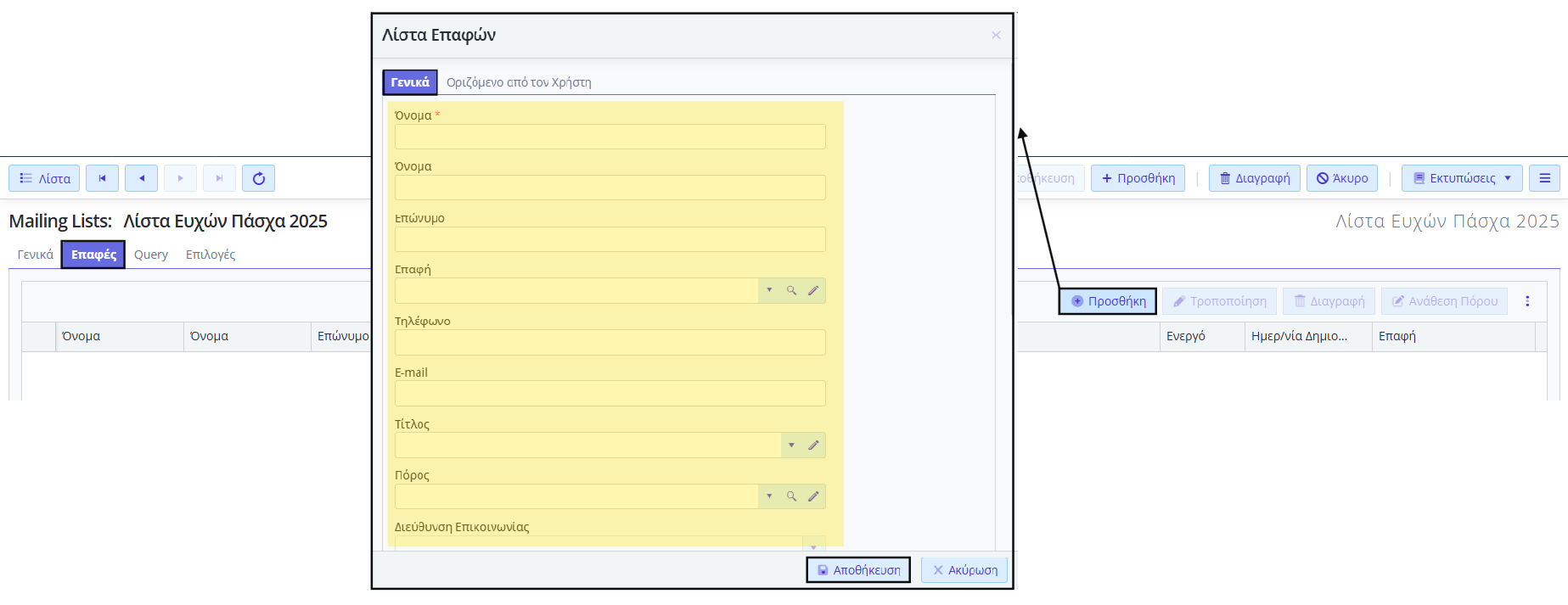The image size is (1568, 605).
Task: Open the hamburger menu at top right
Action: [x=1544, y=178]
